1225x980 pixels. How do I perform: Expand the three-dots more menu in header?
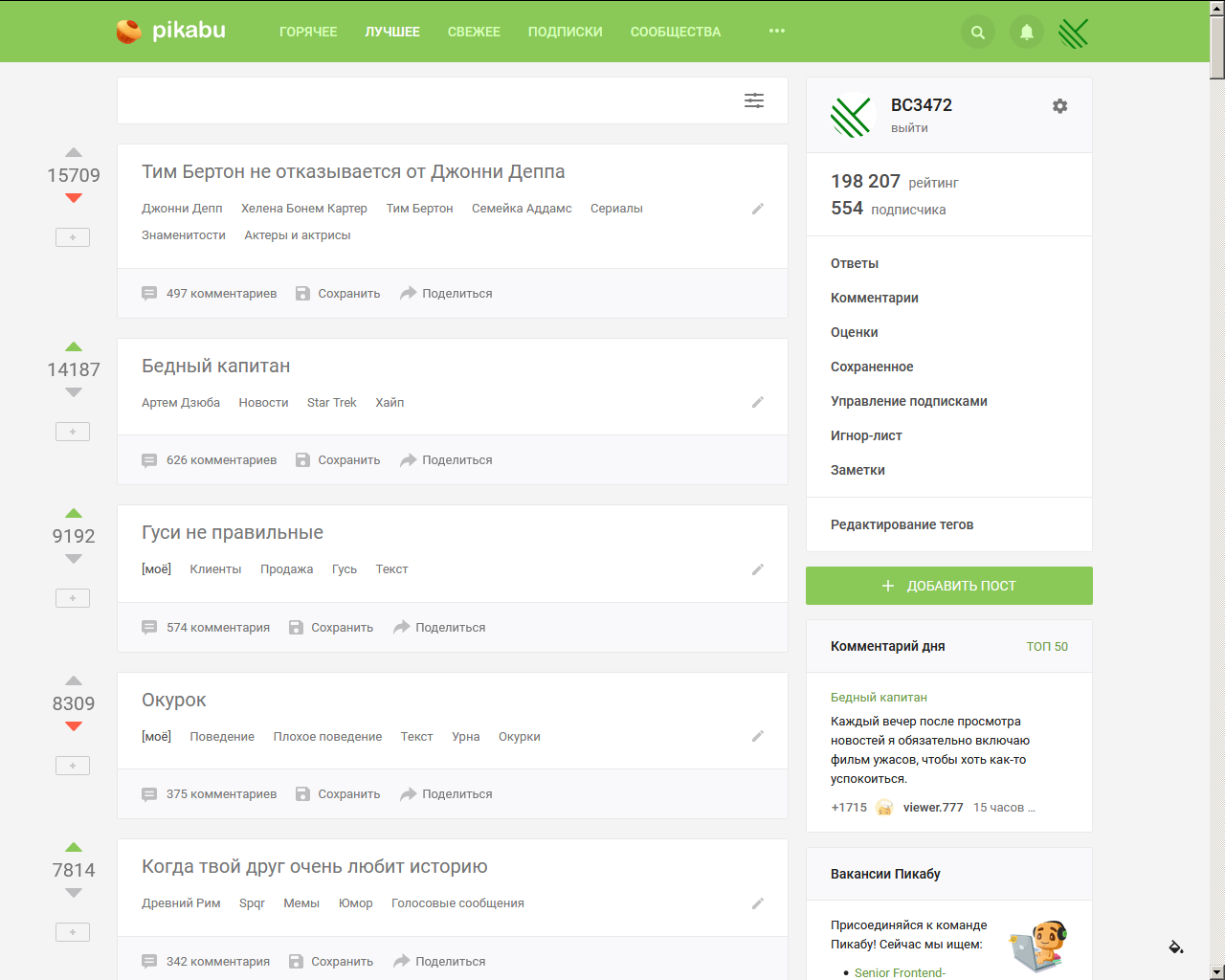pyautogui.click(x=776, y=32)
